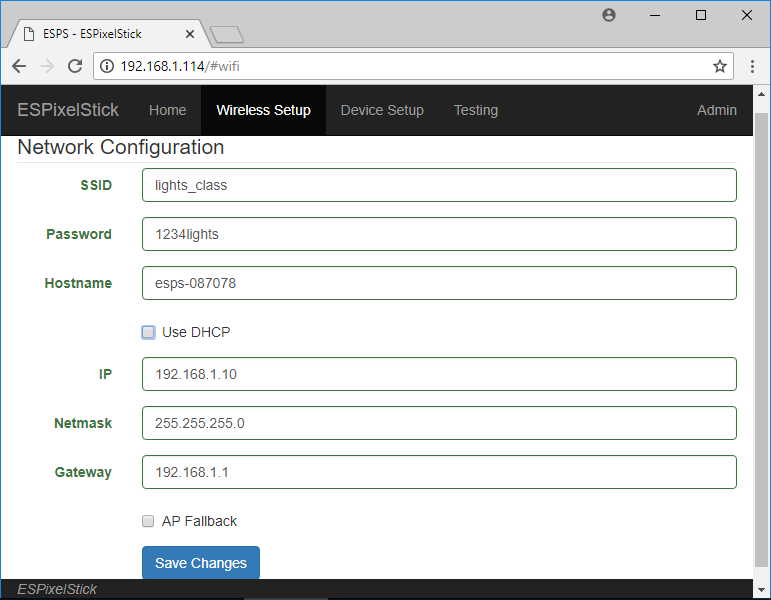This screenshot has height=600, width=771.
Task: Open the Admin nav item
Action: (x=716, y=110)
